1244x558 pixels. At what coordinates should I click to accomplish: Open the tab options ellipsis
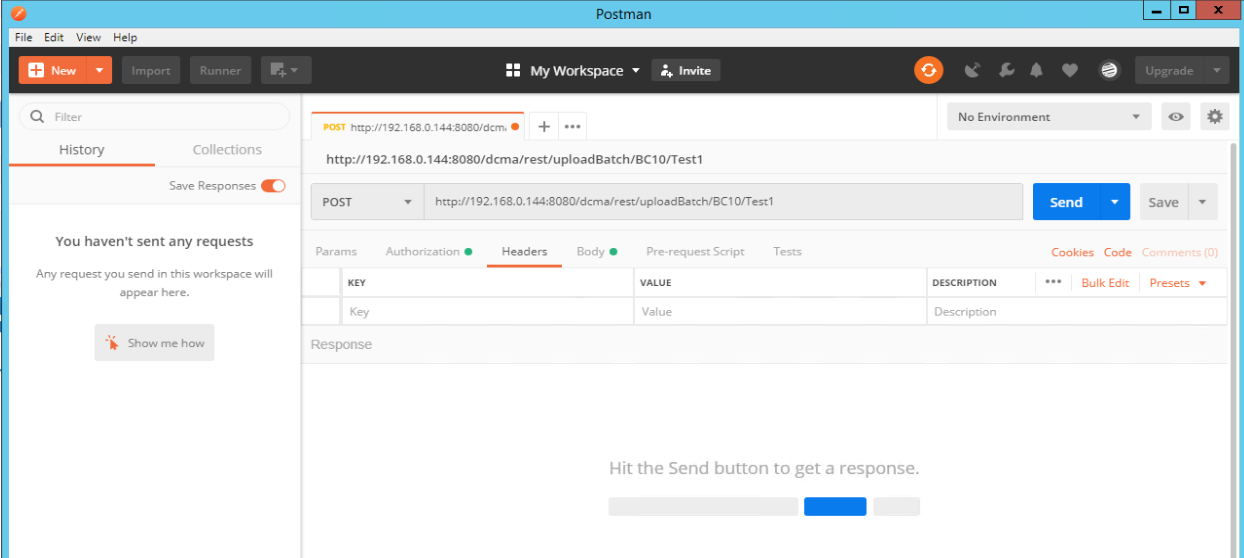[x=572, y=127]
